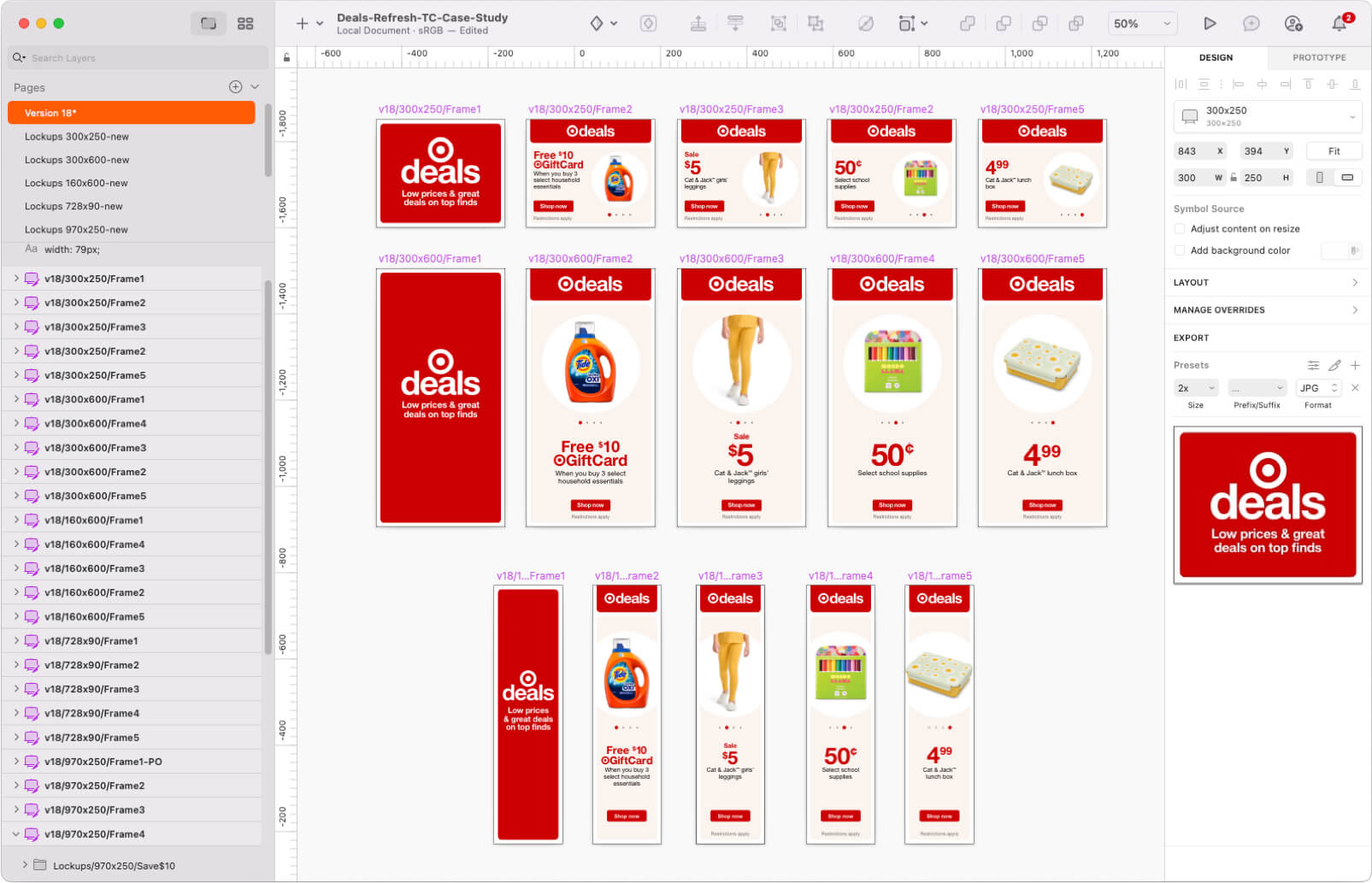
Task: Open the Lockups 970x250-new page
Action: click(x=132, y=229)
